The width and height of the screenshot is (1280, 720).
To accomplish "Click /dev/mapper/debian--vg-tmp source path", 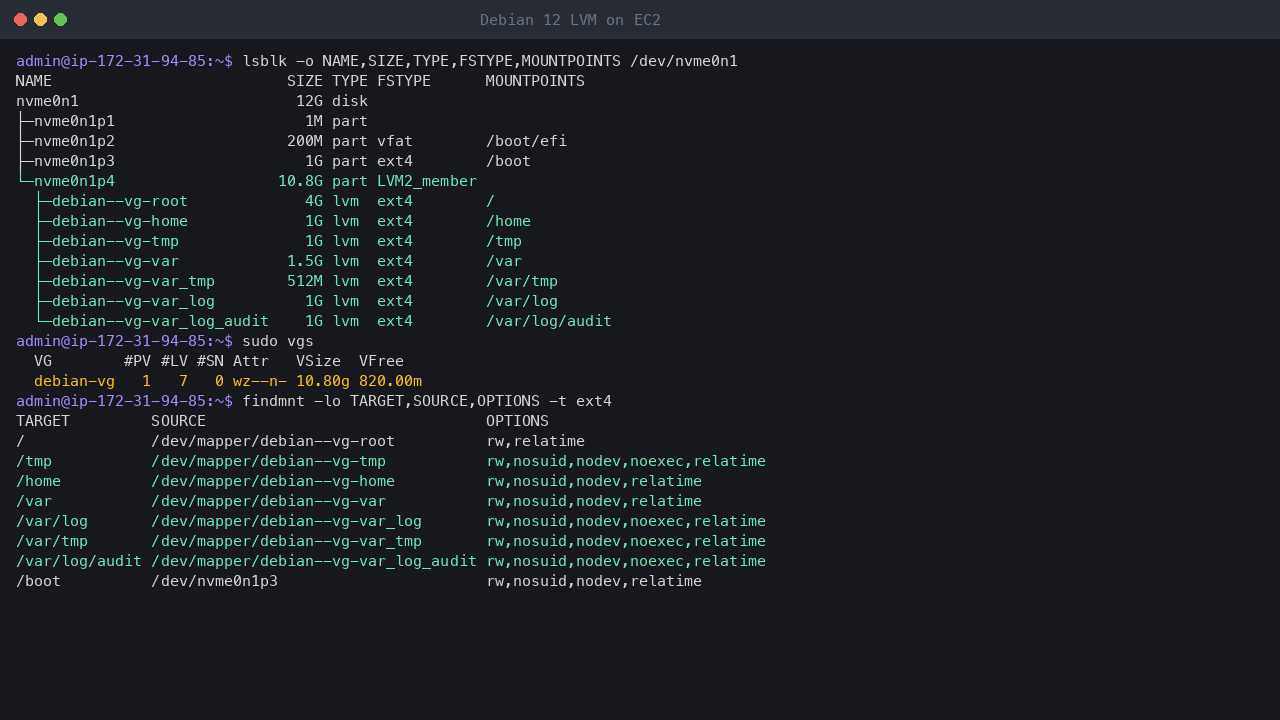I will [x=268, y=461].
